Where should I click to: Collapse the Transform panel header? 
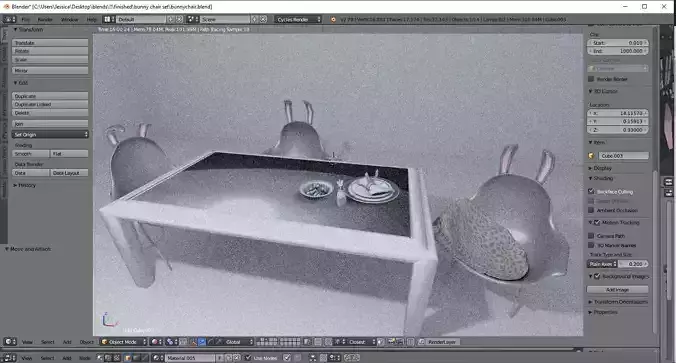point(28,30)
